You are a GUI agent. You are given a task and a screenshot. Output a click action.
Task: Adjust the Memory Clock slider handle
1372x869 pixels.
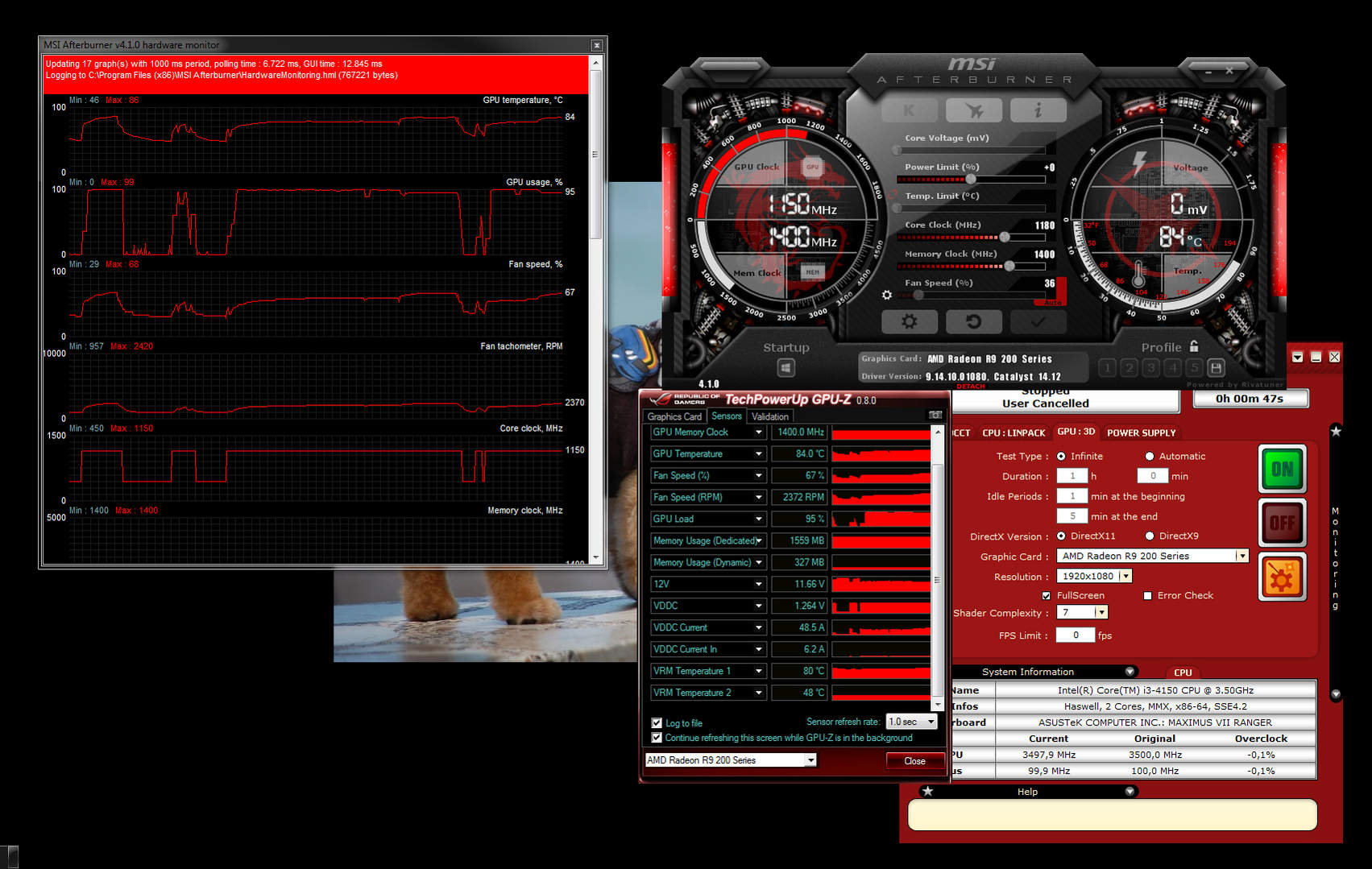(x=1010, y=266)
